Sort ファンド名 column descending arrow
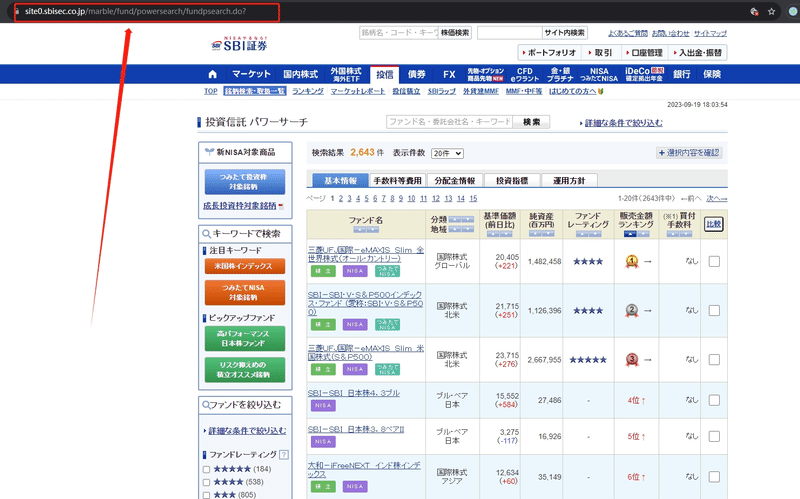Image resolution: width=800 pixels, height=499 pixels. pyautogui.click(x=372, y=230)
